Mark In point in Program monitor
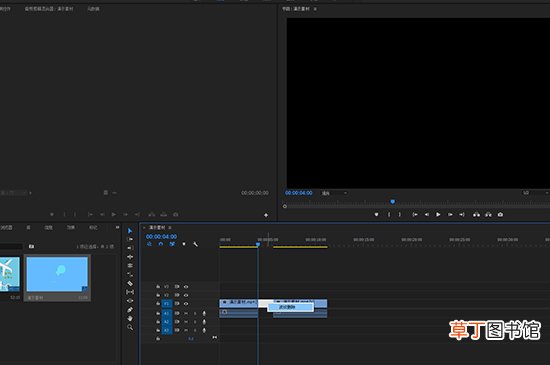550x365 pixels. click(389, 214)
